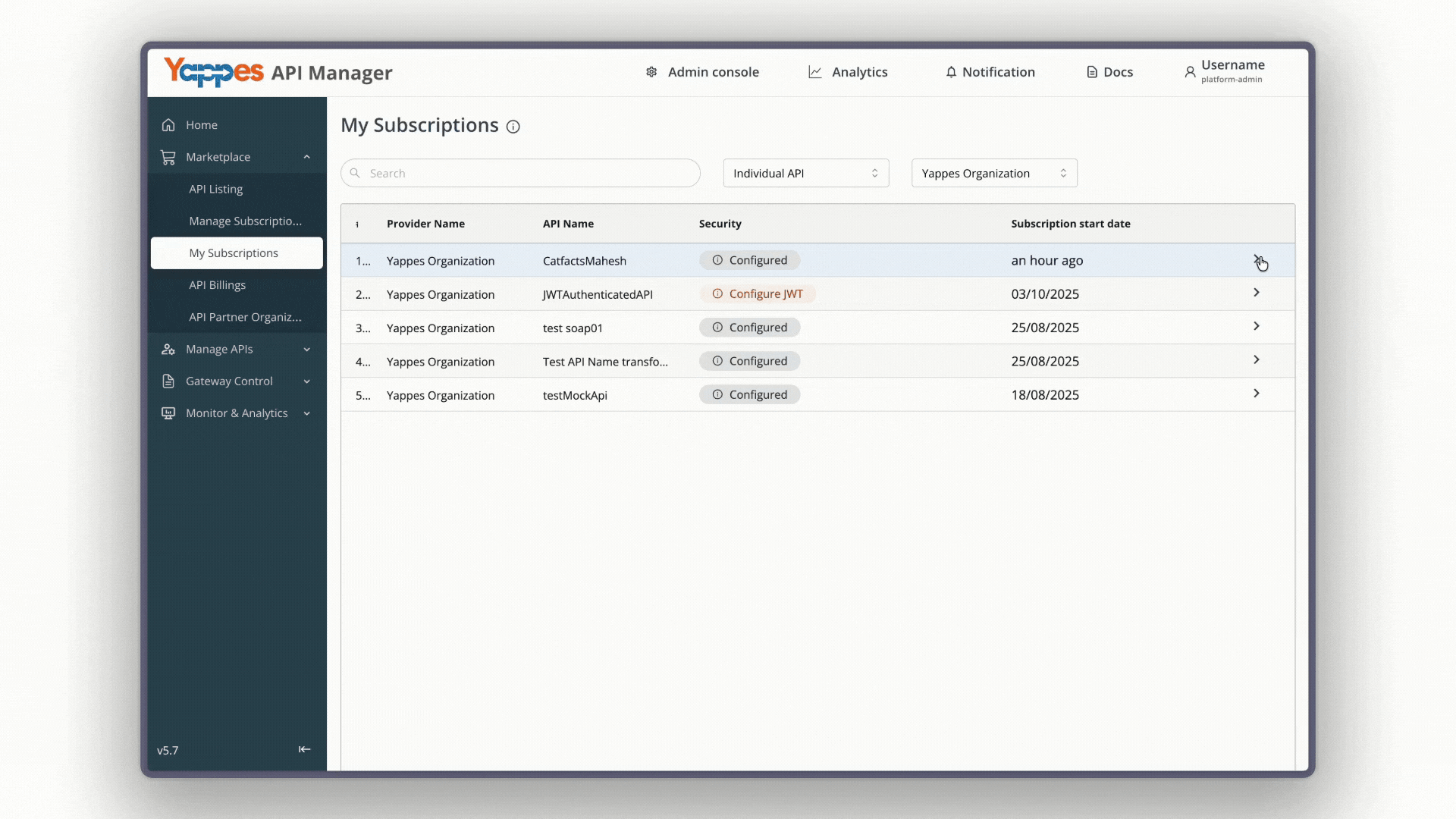Screen dimensions: 1456x819
Task: Click the Home house icon
Action: click(x=168, y=125)
